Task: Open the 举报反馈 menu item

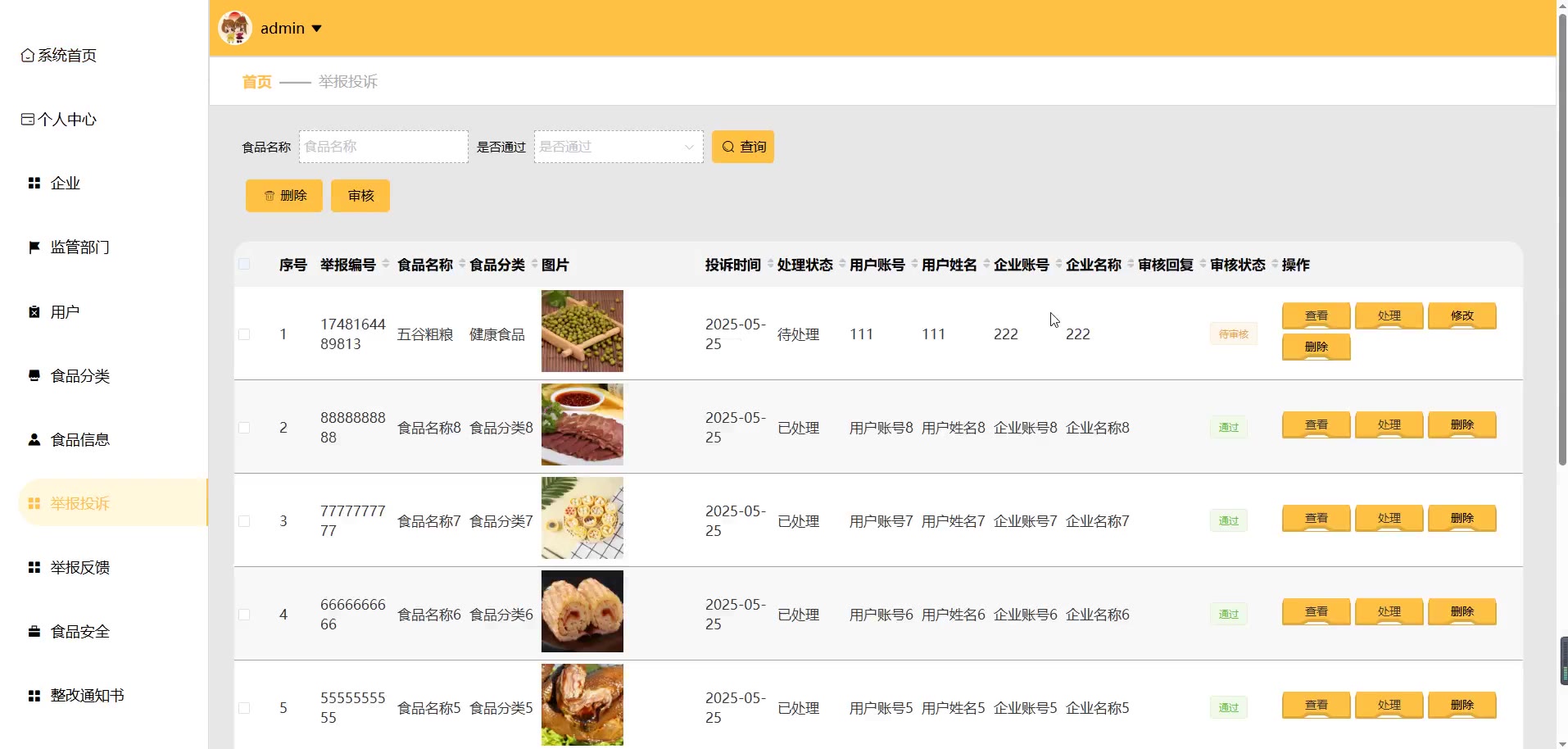Action: tap(80, 568)
